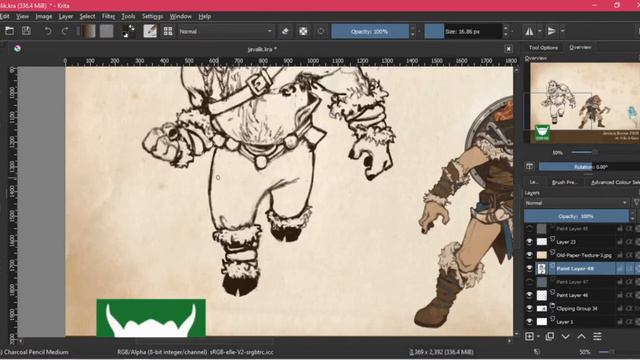Click the layer Opacity 100% slider
The image size is (640, 360).
(x=576, y=216)
